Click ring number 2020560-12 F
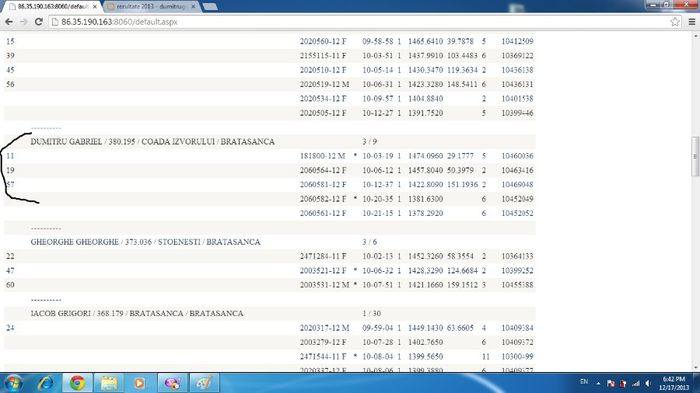The height and width of the screenshot is (393, 700). point(323,41)
